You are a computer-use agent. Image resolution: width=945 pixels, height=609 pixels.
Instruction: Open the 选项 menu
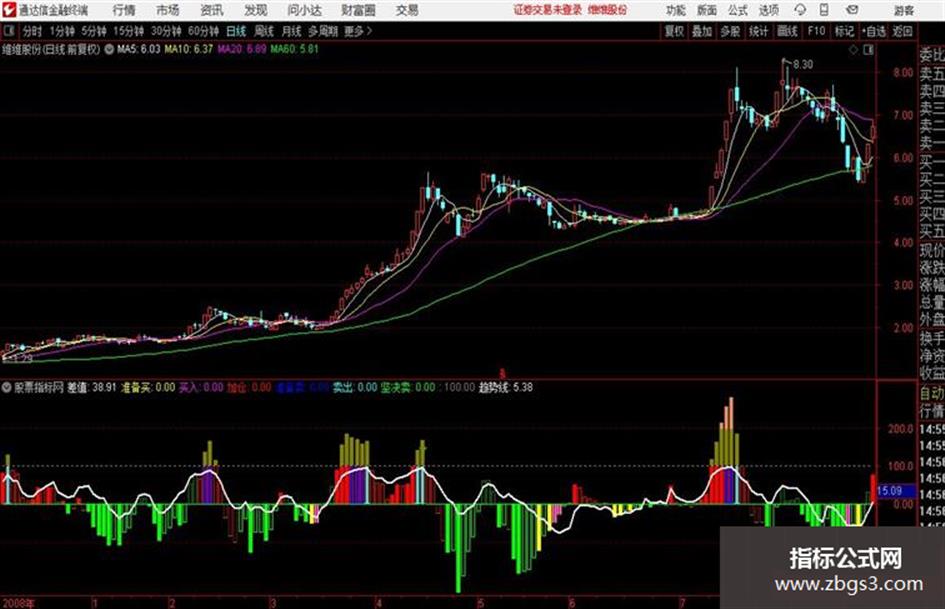point(769,10)
